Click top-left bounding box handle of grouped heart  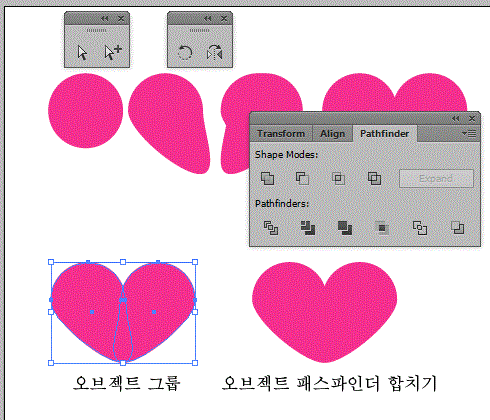(x=51, y=262)
